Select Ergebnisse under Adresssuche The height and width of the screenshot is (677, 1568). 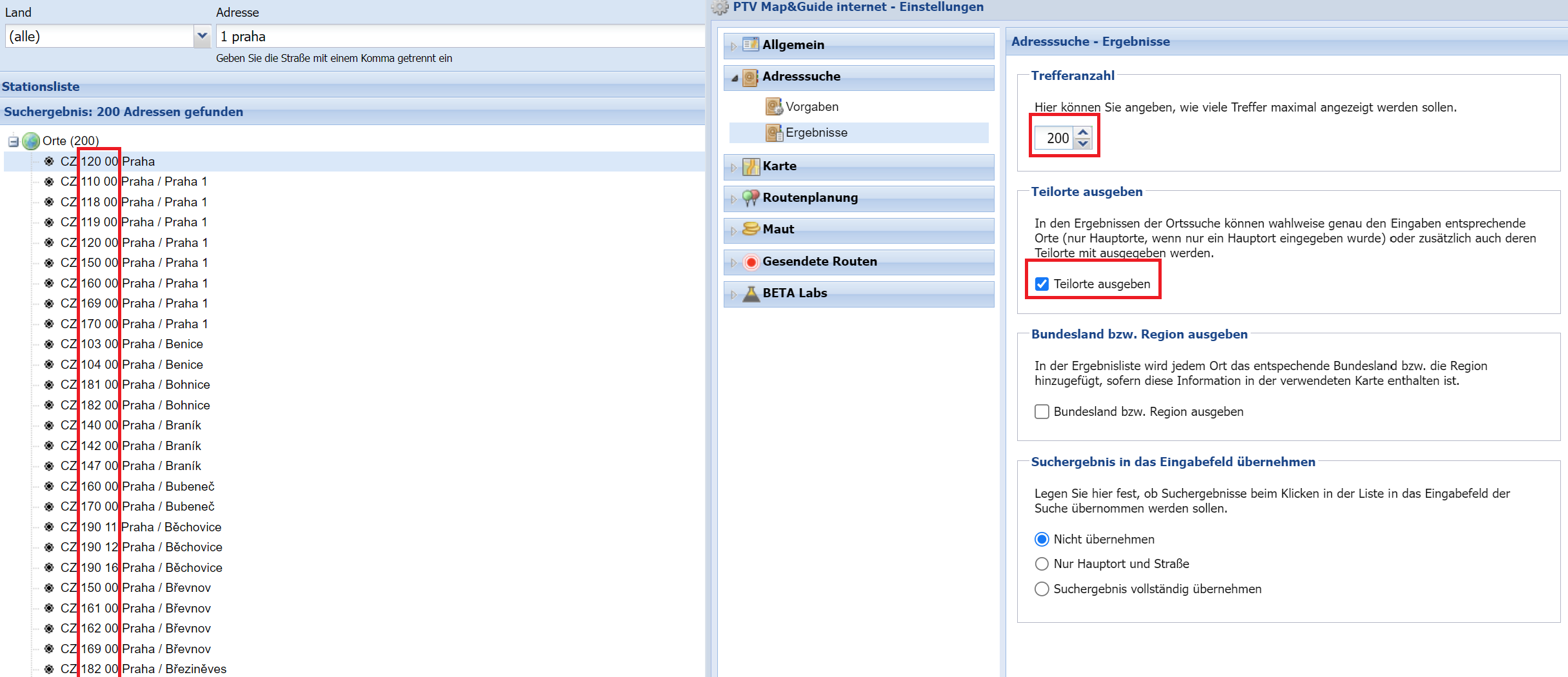816,133
